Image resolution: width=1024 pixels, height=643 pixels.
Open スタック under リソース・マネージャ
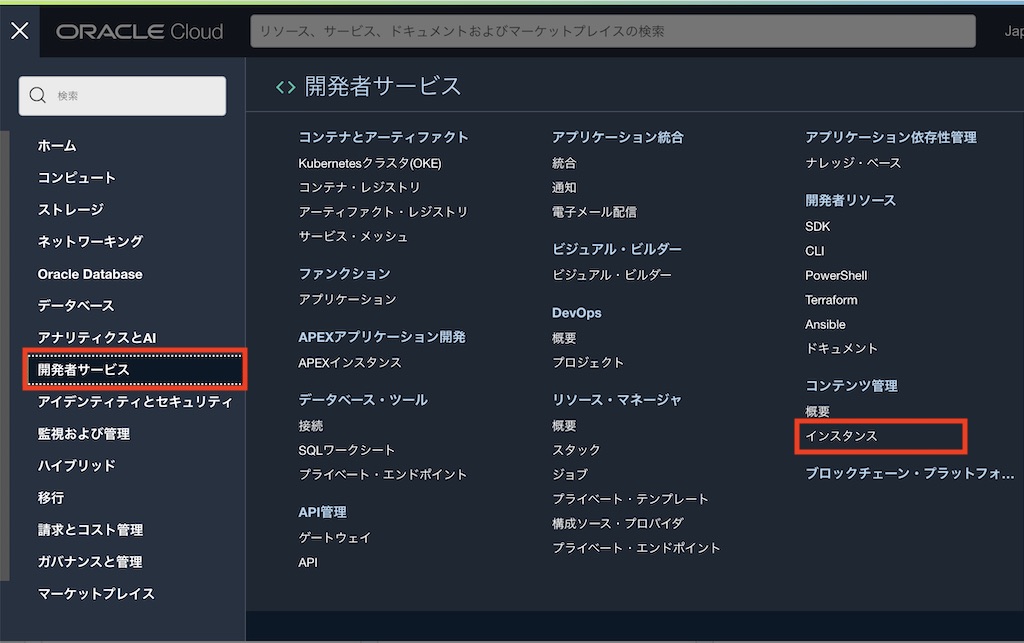576,450
